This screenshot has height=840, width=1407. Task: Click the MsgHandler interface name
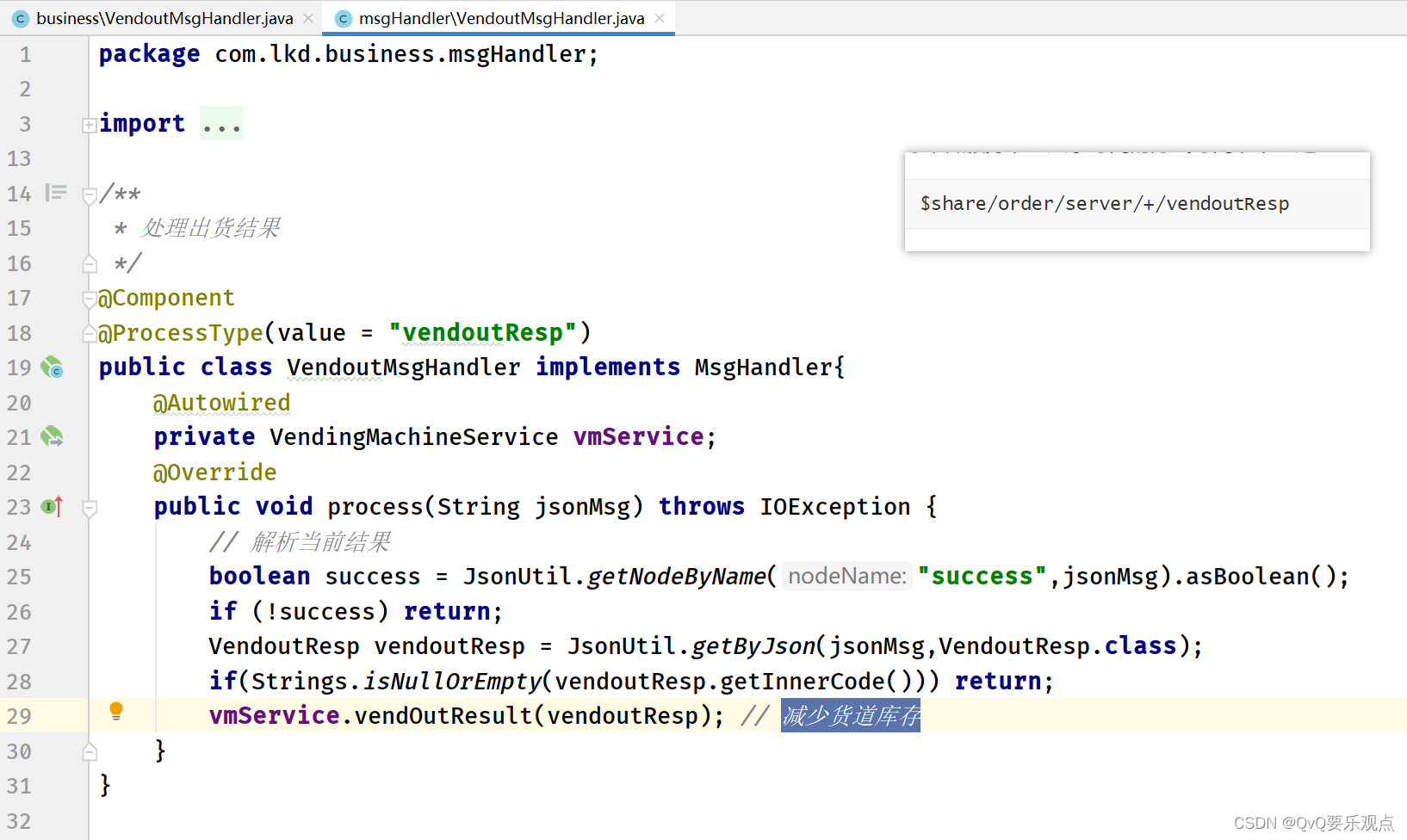[764, 367]
